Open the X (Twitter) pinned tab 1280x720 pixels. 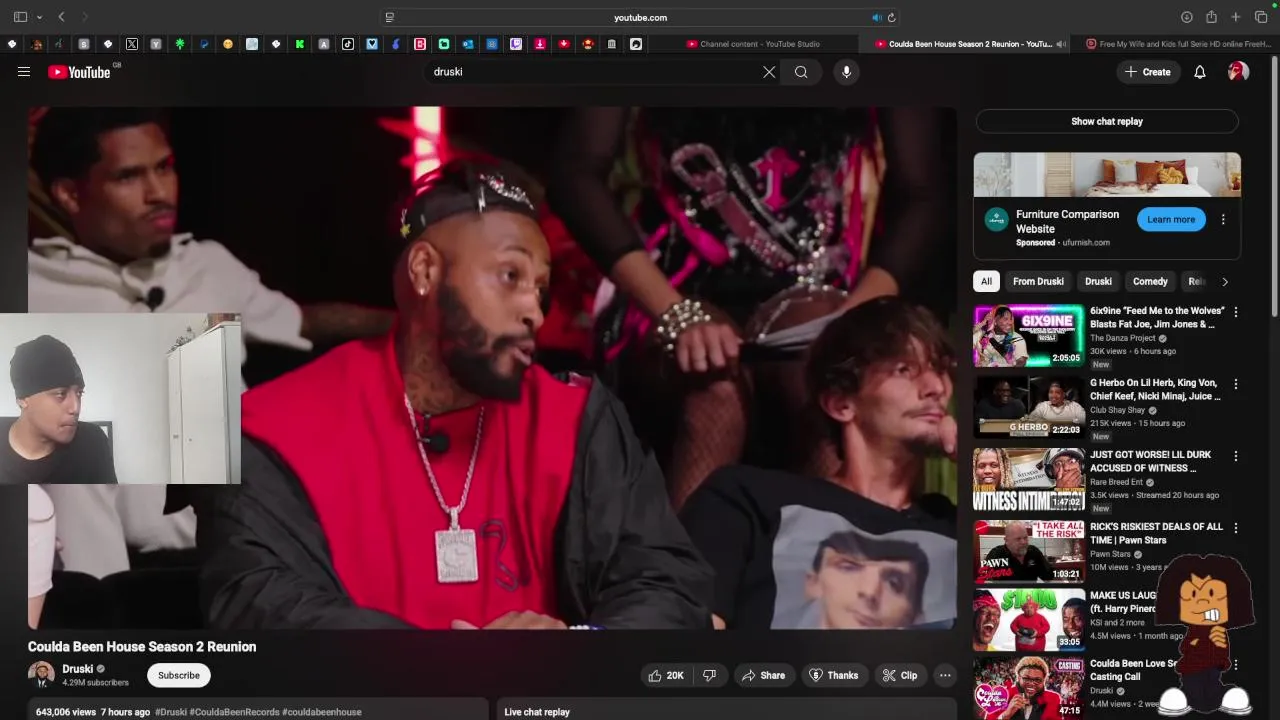click(132, 44)
